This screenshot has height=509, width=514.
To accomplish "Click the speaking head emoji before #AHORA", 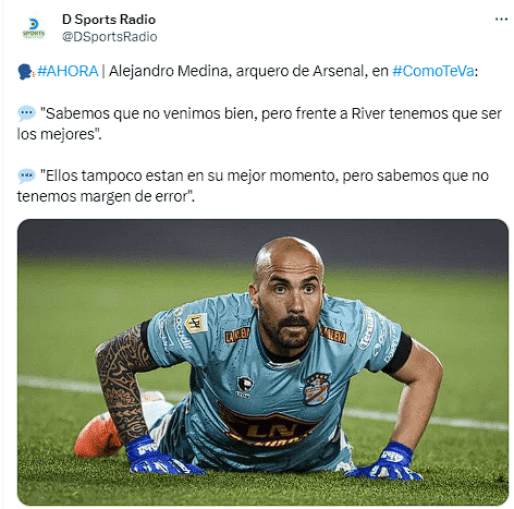I will coord(25,71).
